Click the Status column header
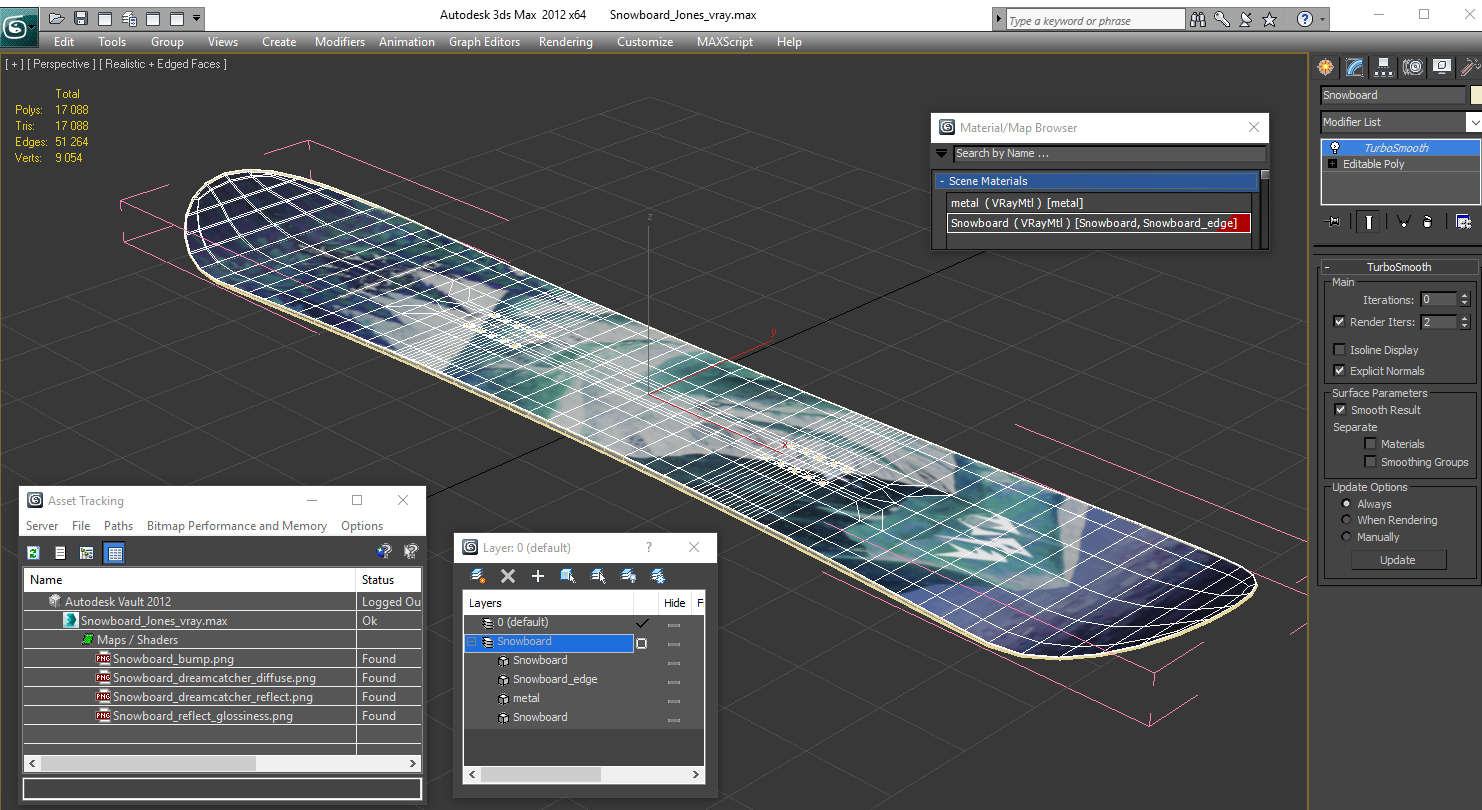The height and width of the screenshot is (810, 1482). point(389,580)
